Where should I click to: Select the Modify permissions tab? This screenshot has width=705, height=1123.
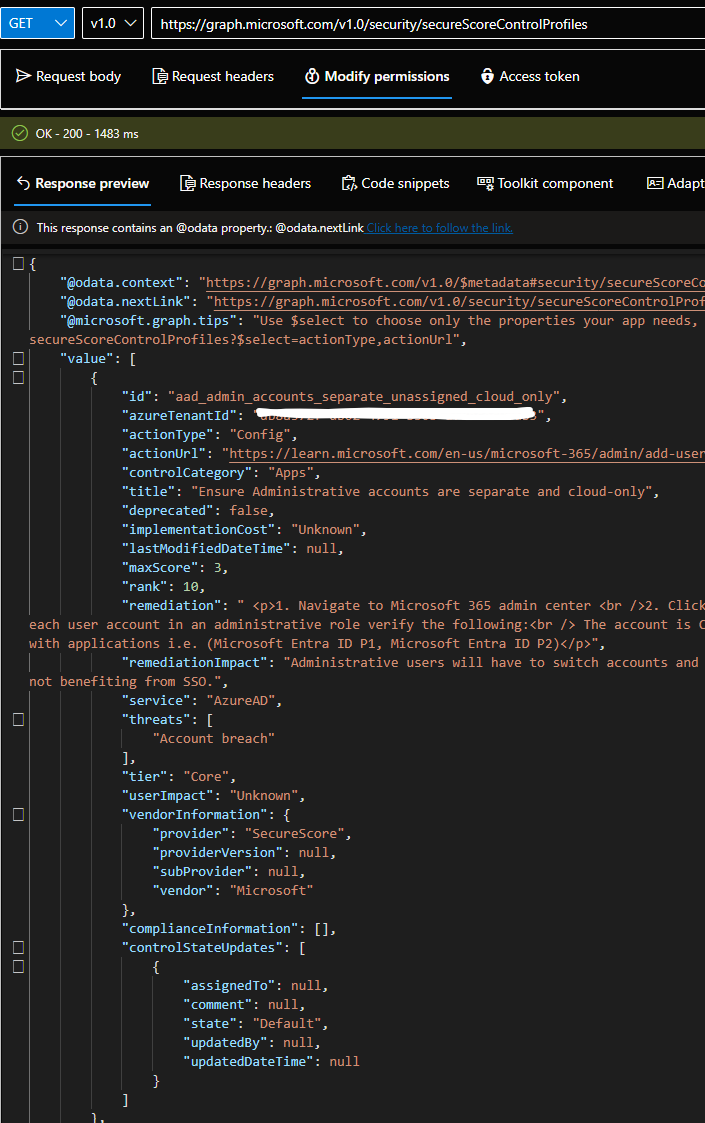(x=377, y=76)
